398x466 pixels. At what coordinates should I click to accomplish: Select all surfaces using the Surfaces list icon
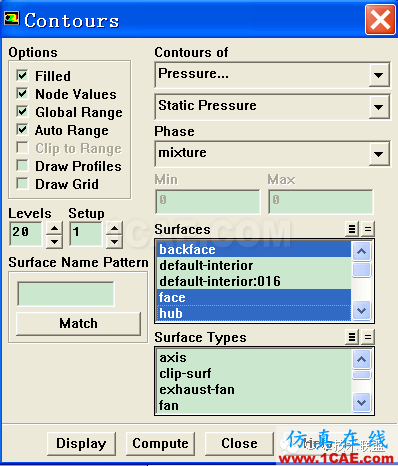352,229
